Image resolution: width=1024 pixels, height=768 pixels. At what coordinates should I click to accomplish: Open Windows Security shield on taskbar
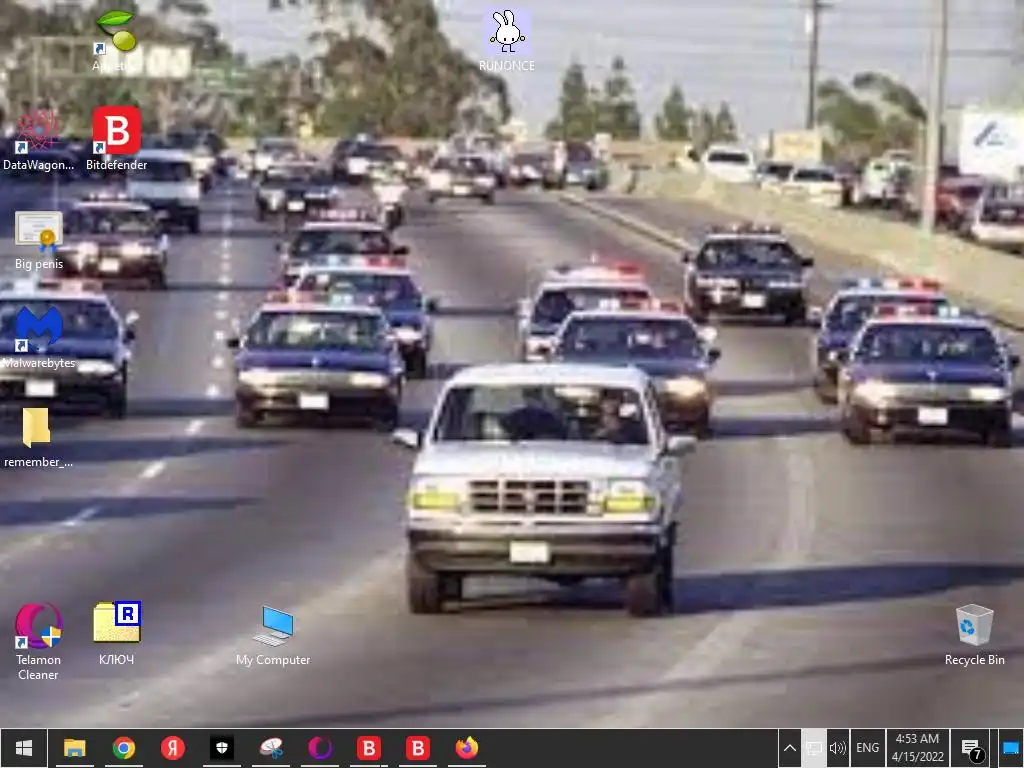[x=222, y=748]
